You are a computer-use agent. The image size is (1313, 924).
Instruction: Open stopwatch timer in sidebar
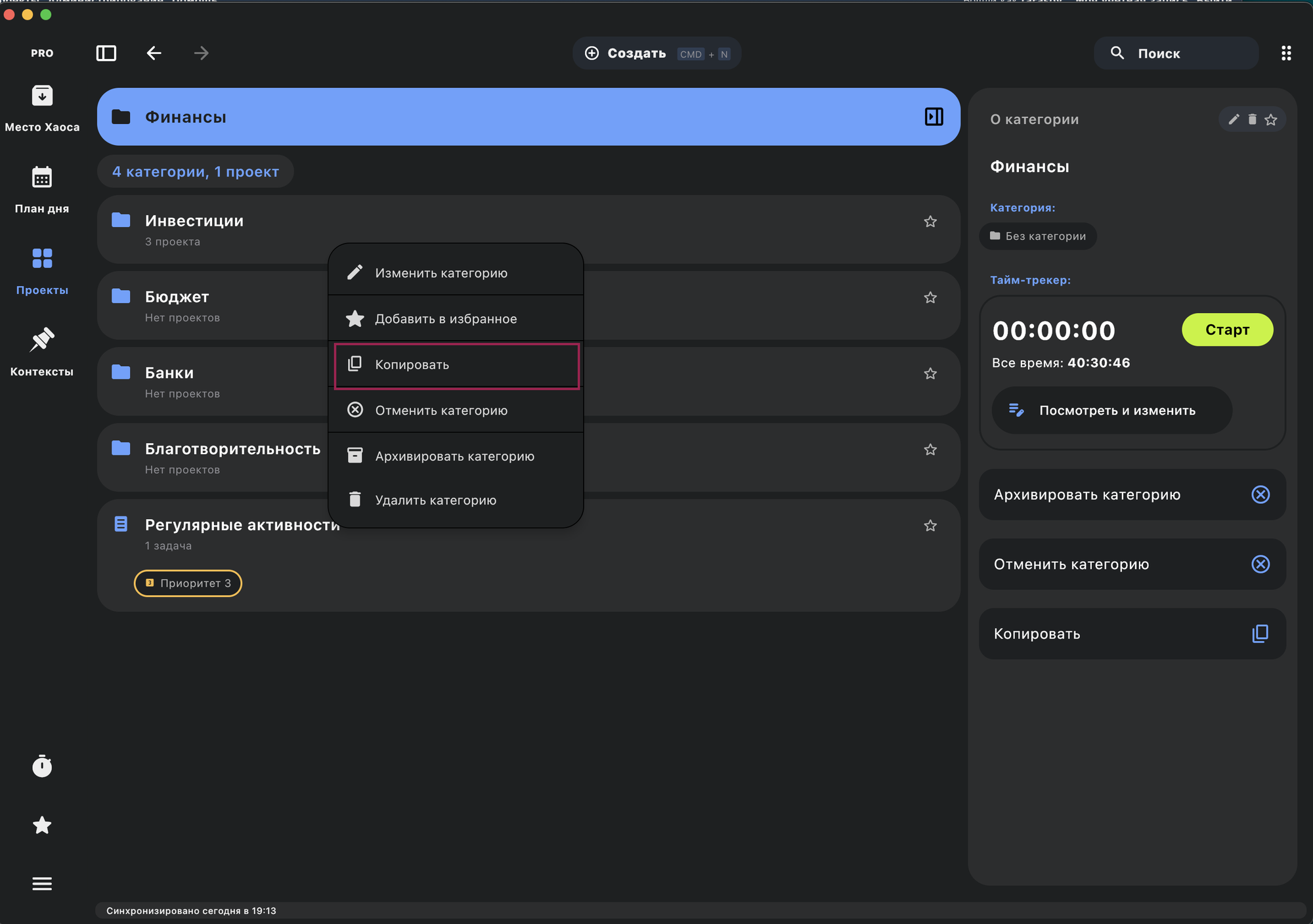click(42, 766)
